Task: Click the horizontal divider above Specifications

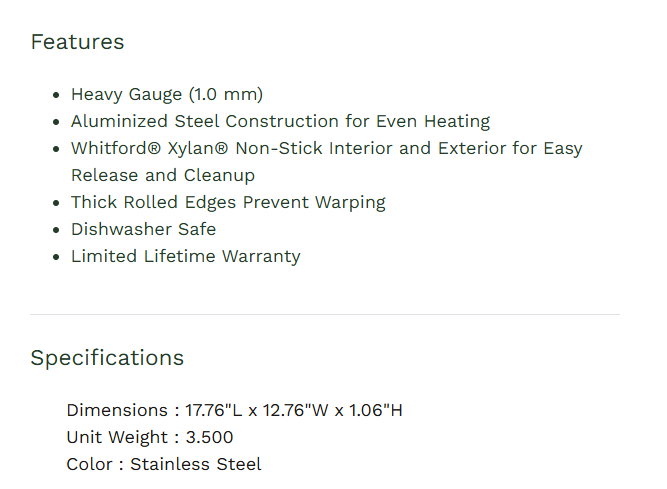Action: [324, 315]
